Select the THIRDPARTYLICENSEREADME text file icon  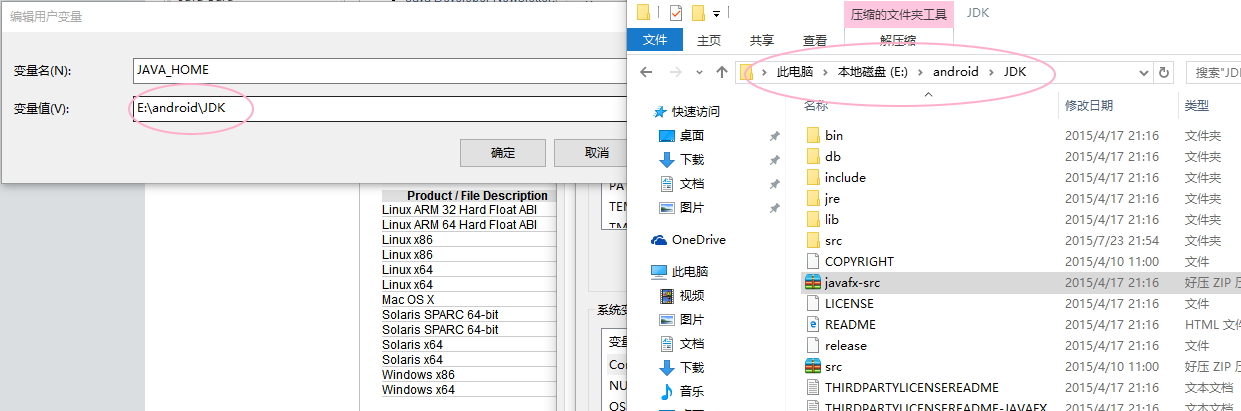[x=812, y=387]
